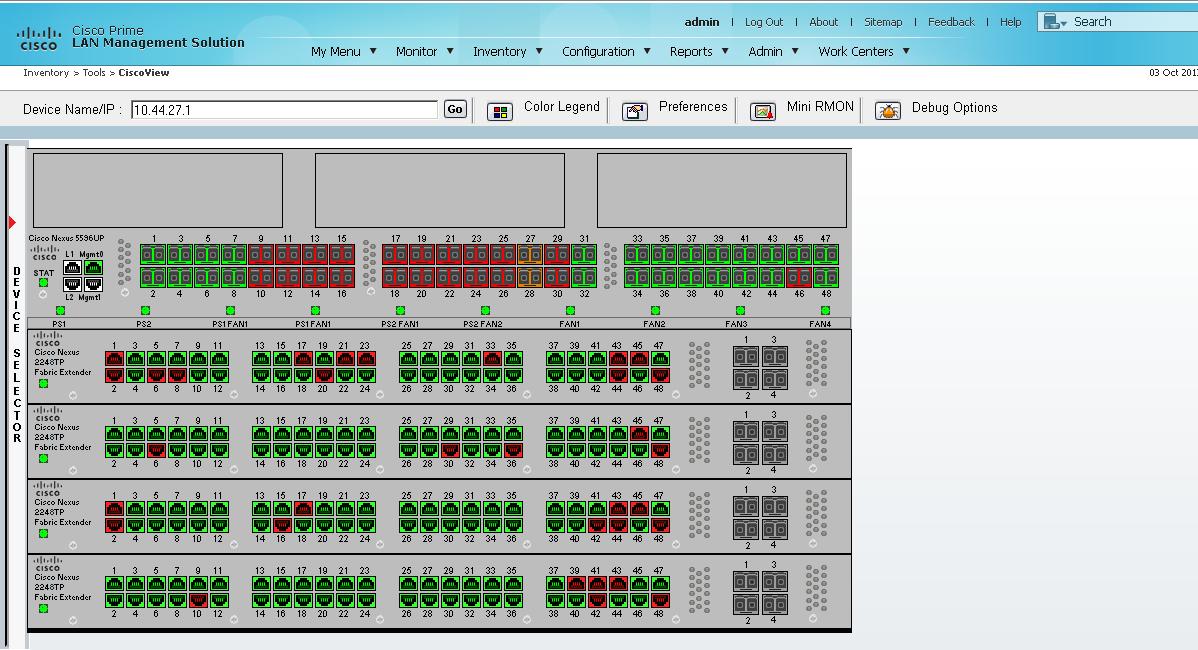Expand the Configuration menu arrow

click(647, 51)
